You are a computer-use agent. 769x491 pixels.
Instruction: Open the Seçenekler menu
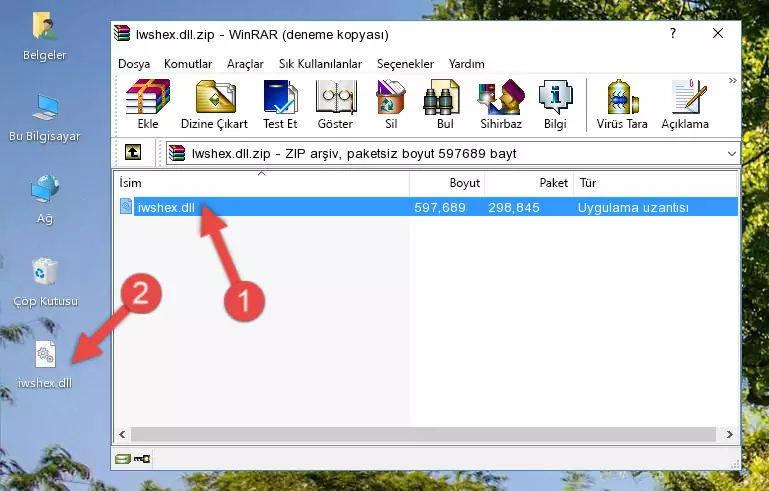pyautogui.click(x=405, y=64)
